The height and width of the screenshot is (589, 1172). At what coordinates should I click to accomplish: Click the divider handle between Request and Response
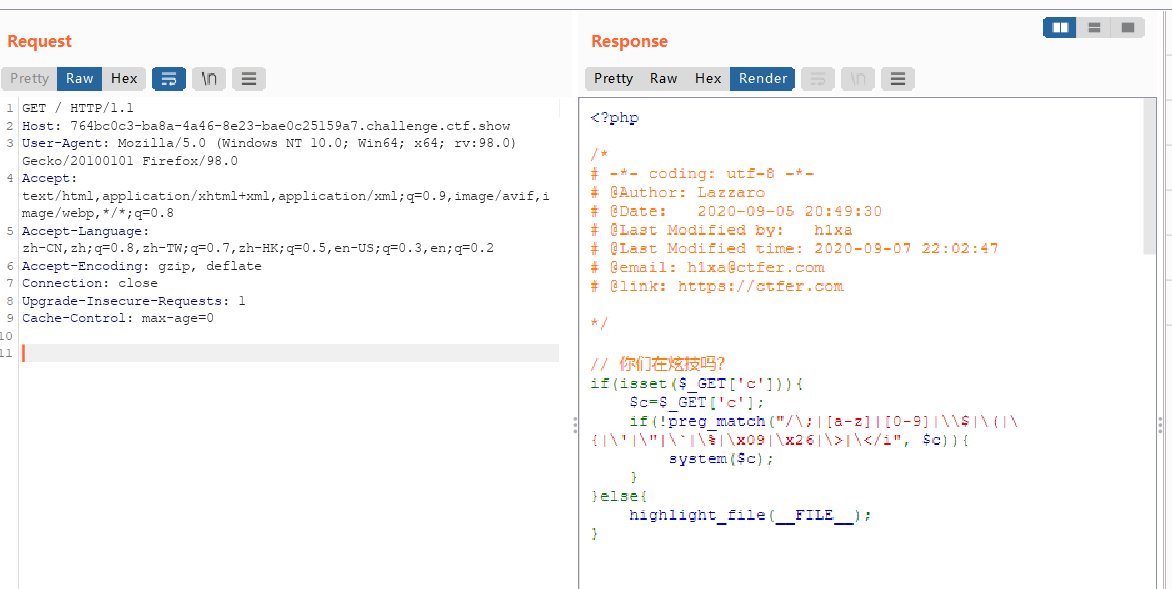[x=575, y=425]
